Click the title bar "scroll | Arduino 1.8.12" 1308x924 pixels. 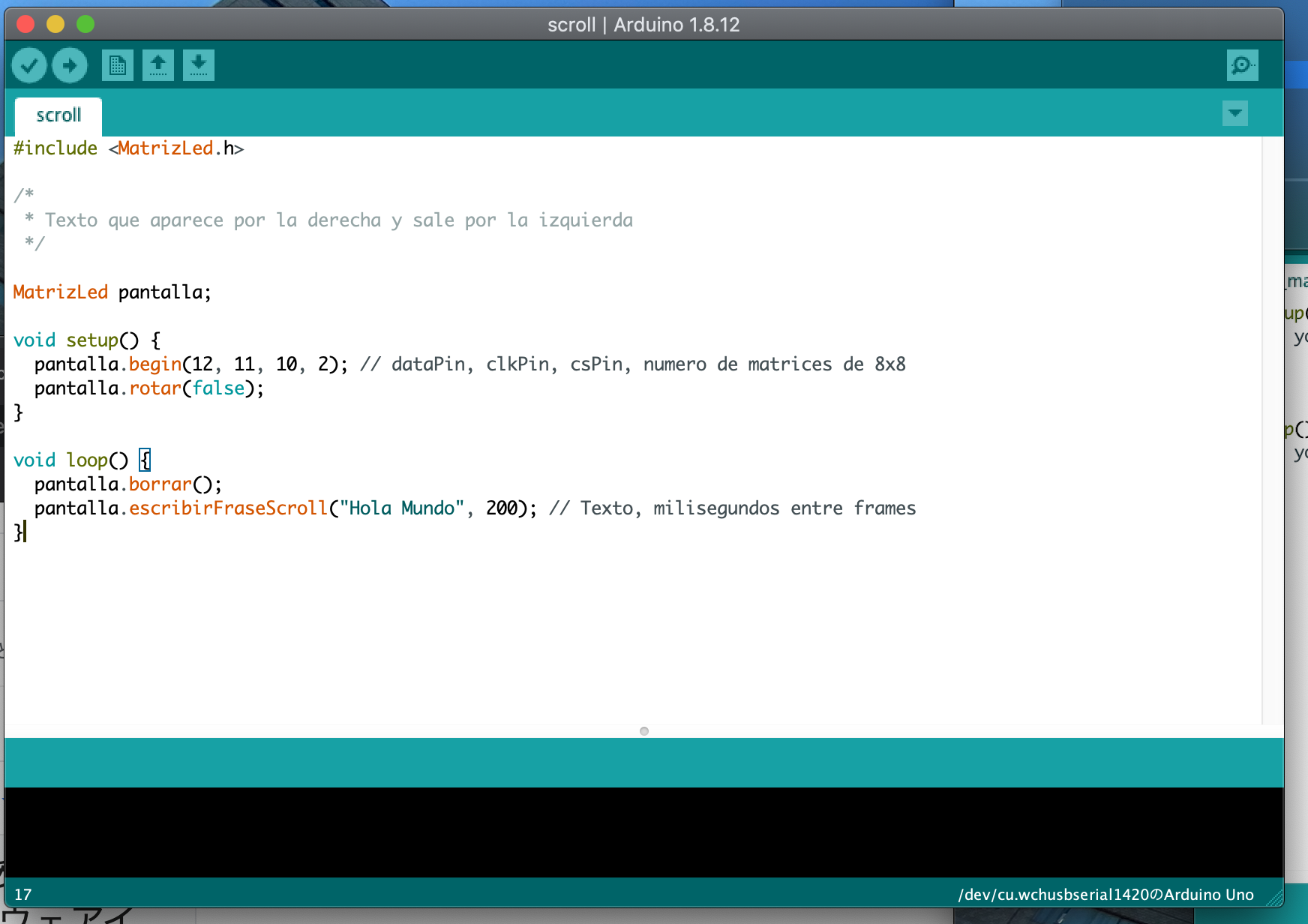pyautogui.click(x=643, y=25)
